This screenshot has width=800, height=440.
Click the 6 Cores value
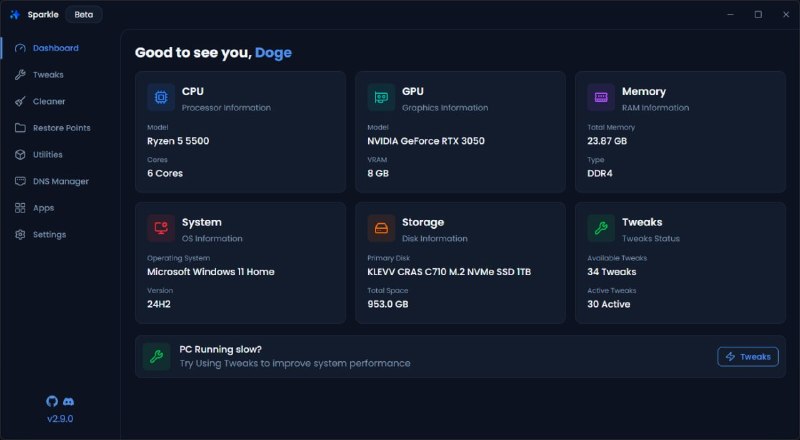(x=165, y=173)
